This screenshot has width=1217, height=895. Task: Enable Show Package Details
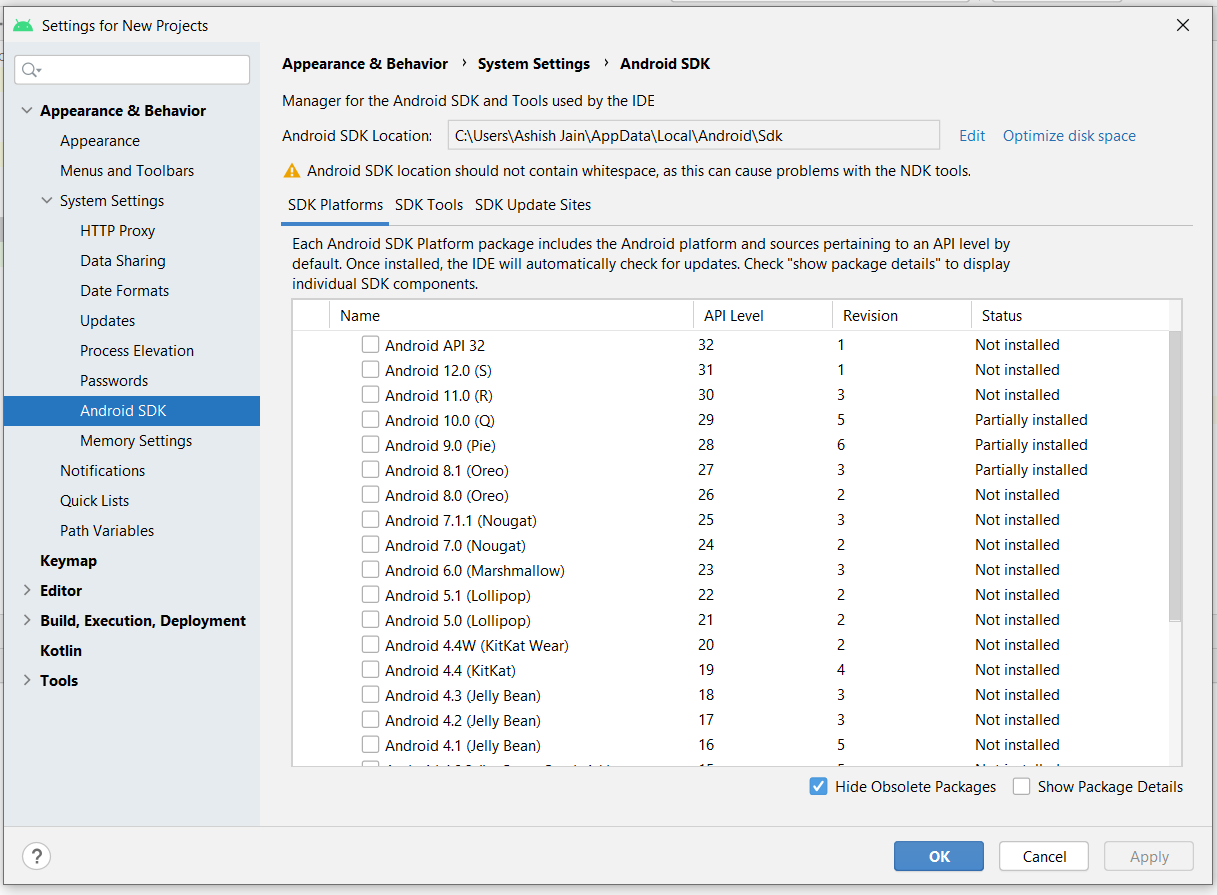click(x=1021, y=787)
